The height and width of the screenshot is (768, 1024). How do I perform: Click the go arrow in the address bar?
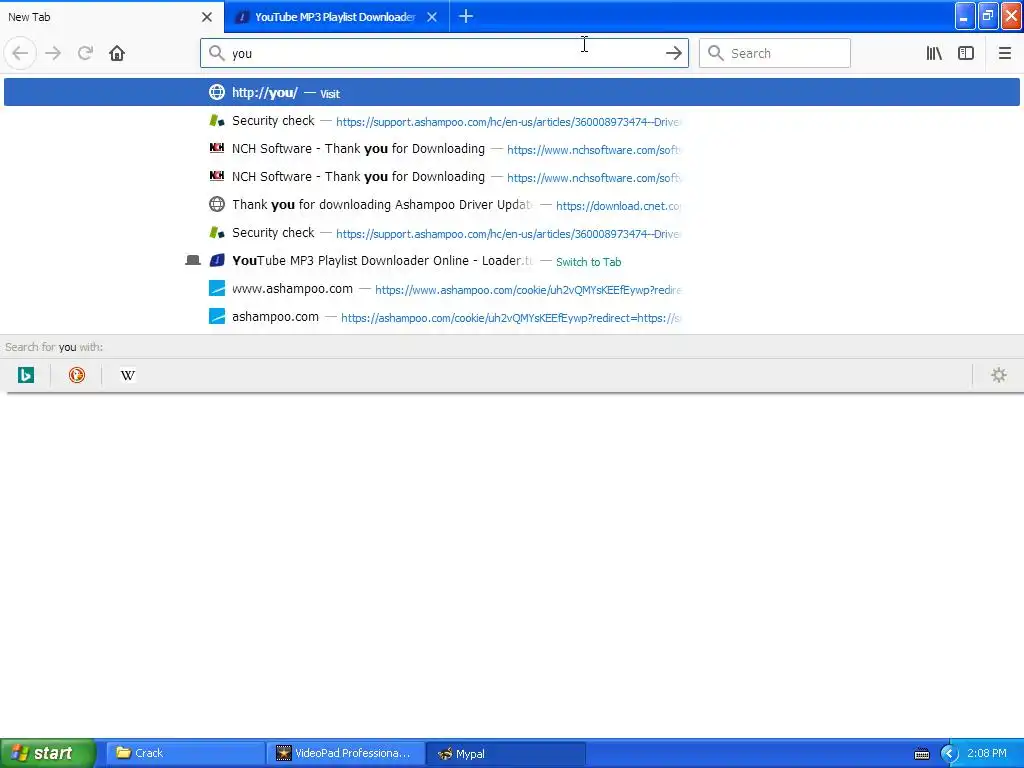pos(673,53)
